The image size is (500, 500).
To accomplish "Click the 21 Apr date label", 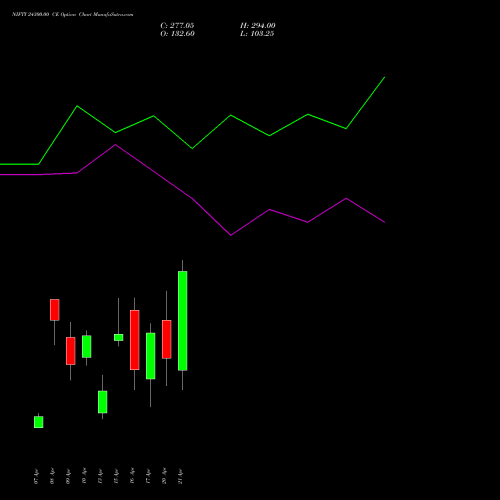I will [x=180, y=476].
